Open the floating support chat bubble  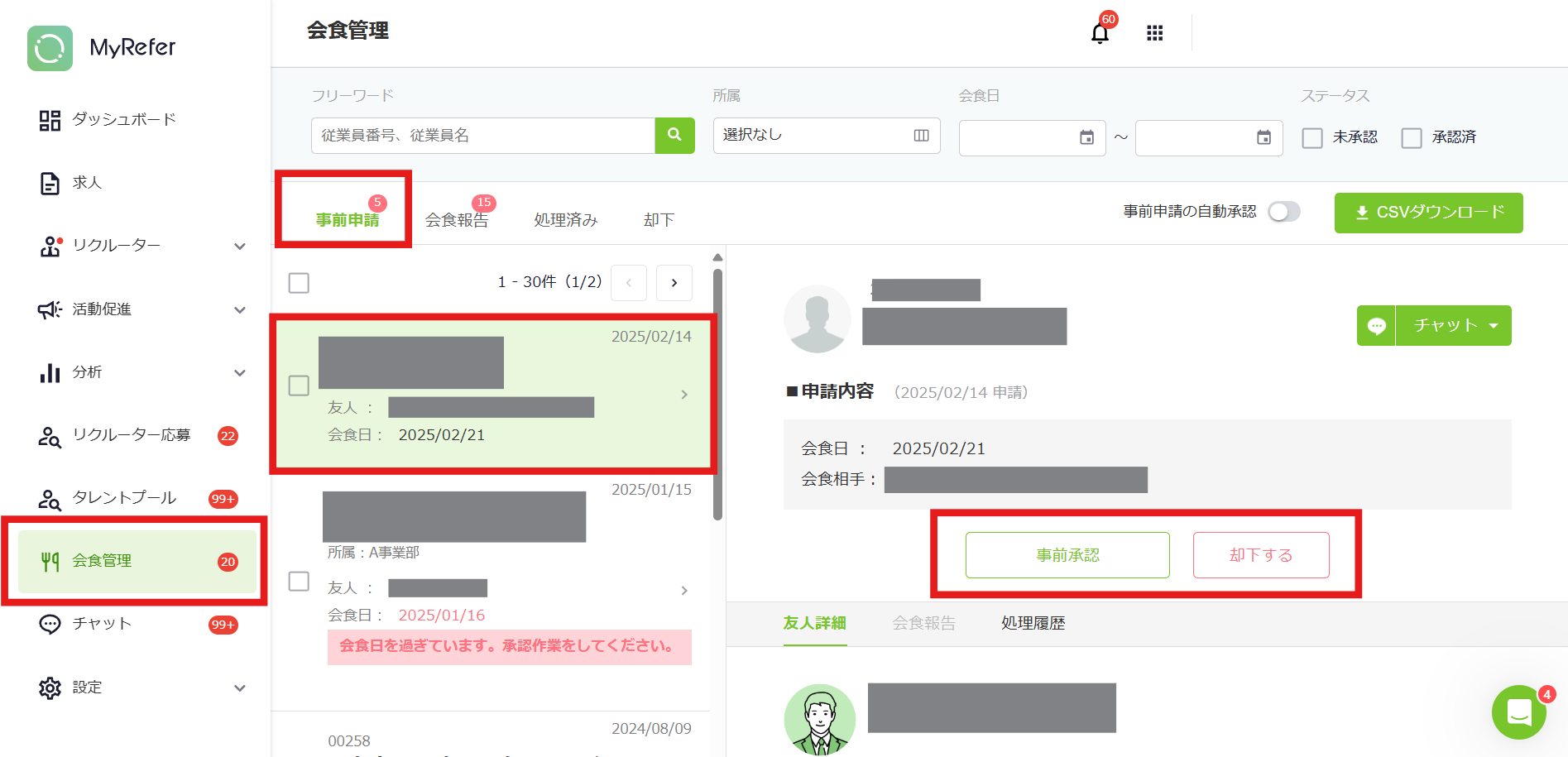pos(1518,711)
